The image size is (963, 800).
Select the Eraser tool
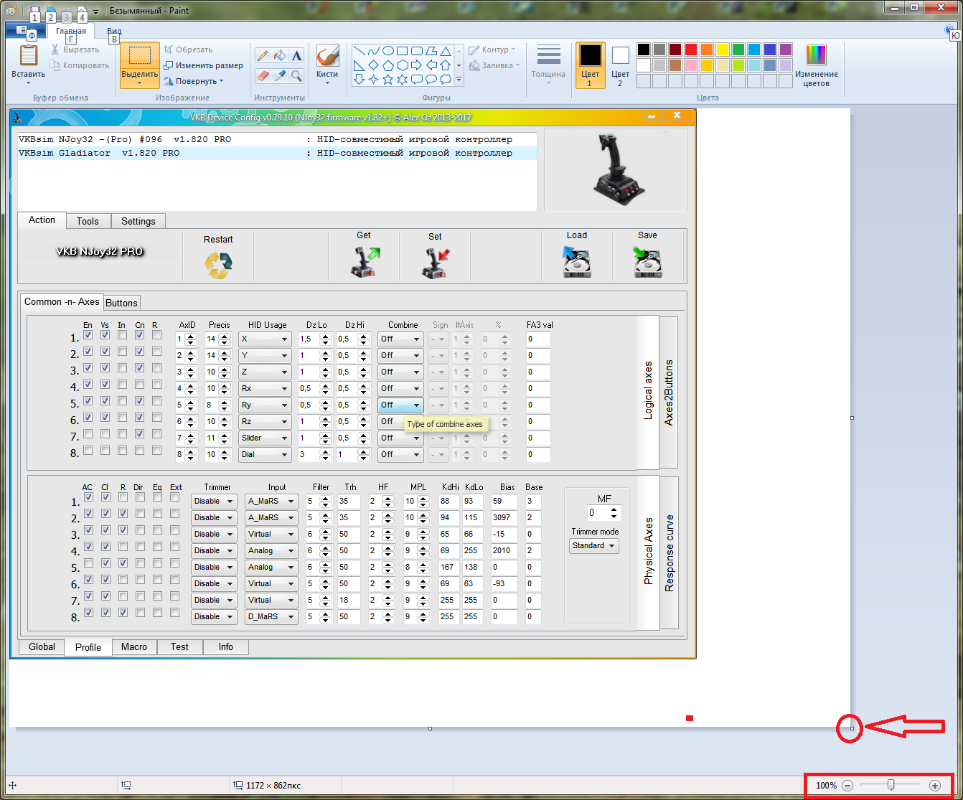pyautogui.click(x=262, y=76)
